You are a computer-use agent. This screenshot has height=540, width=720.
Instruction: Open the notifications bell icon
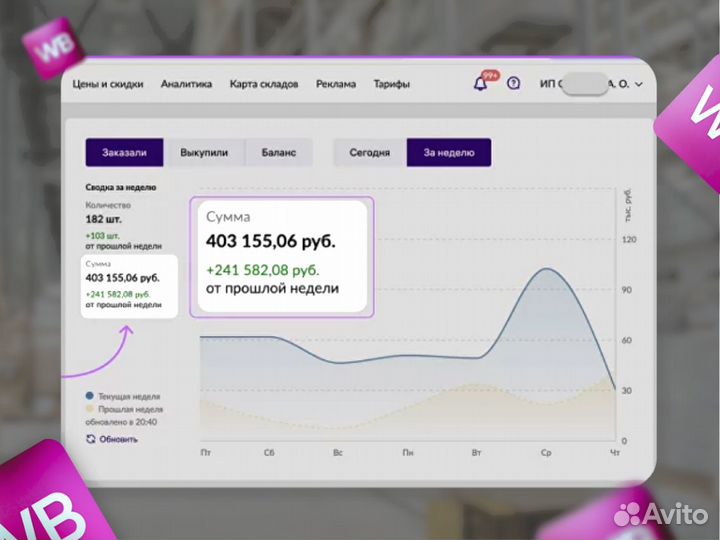(481, 85)
